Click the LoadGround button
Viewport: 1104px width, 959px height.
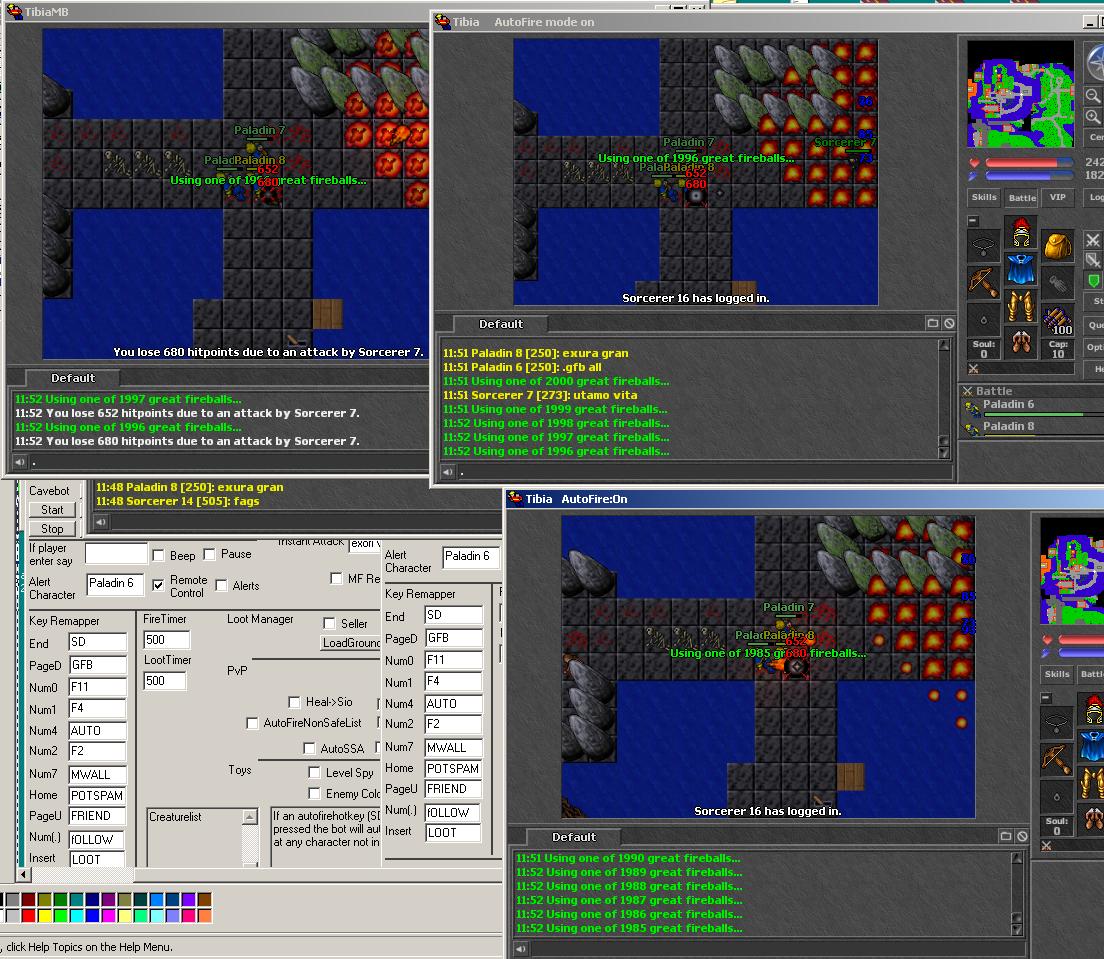click(351, 643)
